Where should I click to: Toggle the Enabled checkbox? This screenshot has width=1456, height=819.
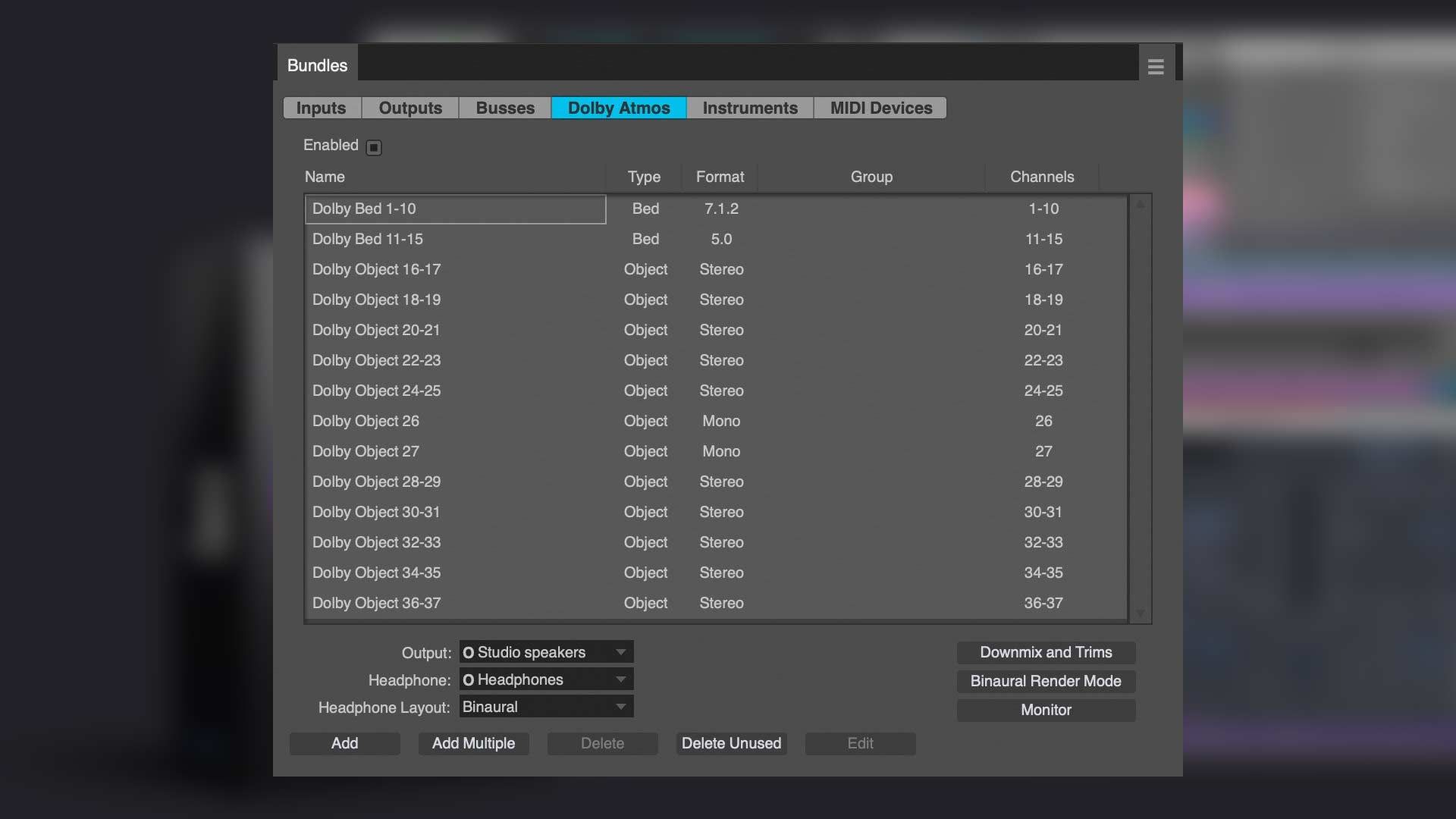[374, 147]
